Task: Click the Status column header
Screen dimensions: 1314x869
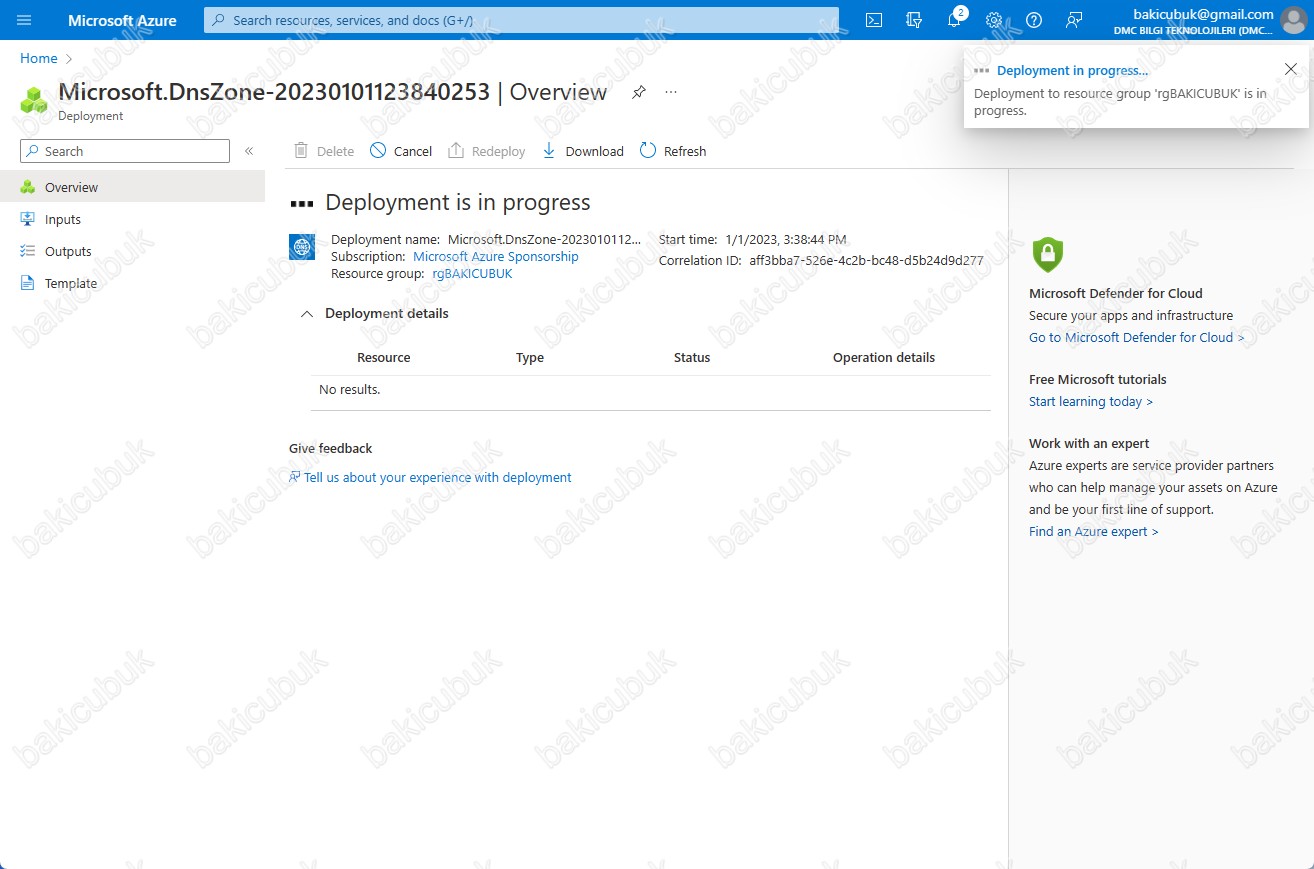Action: [692, 358]
